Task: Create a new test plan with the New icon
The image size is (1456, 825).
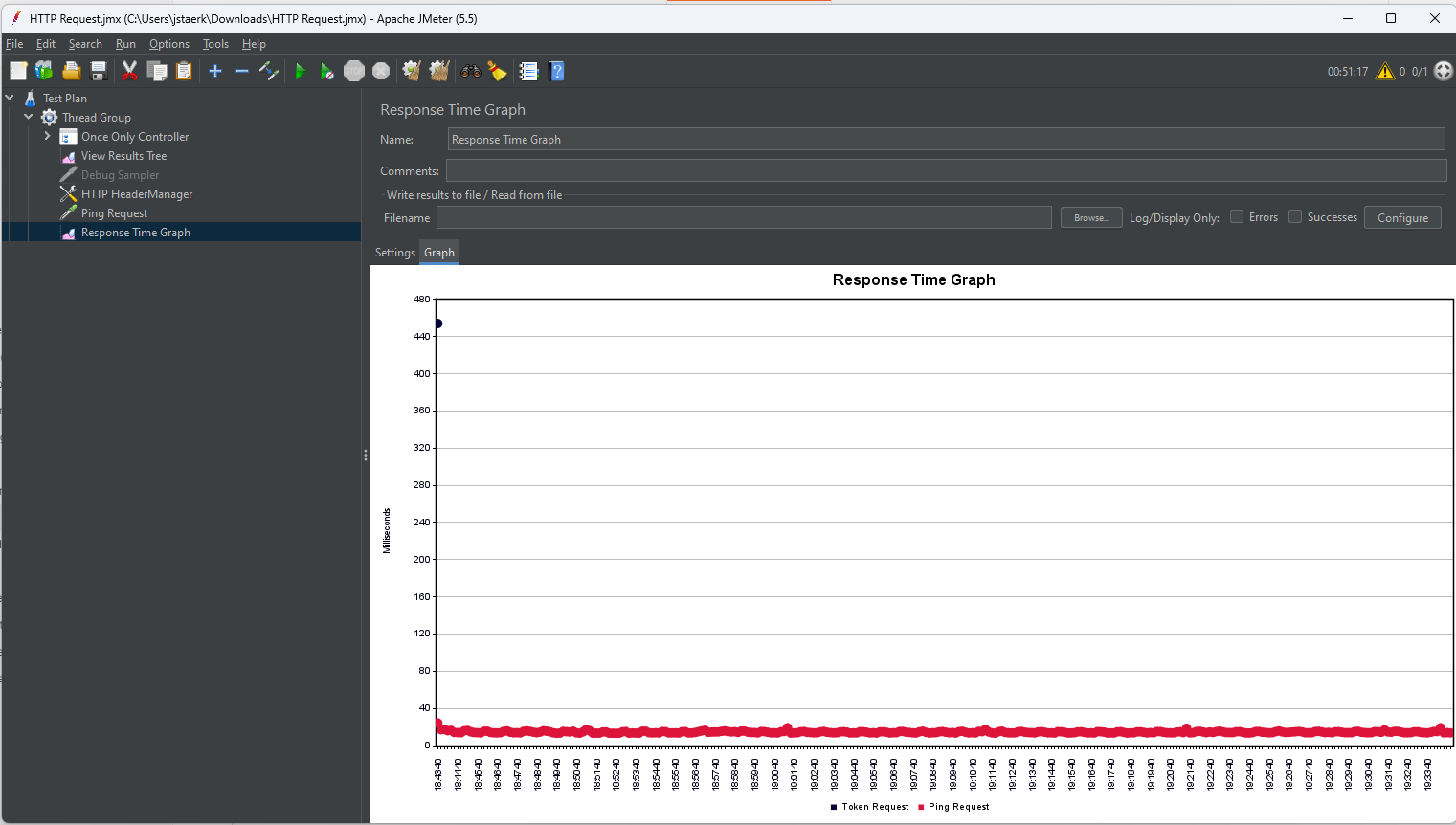Action: click(17, 71)
